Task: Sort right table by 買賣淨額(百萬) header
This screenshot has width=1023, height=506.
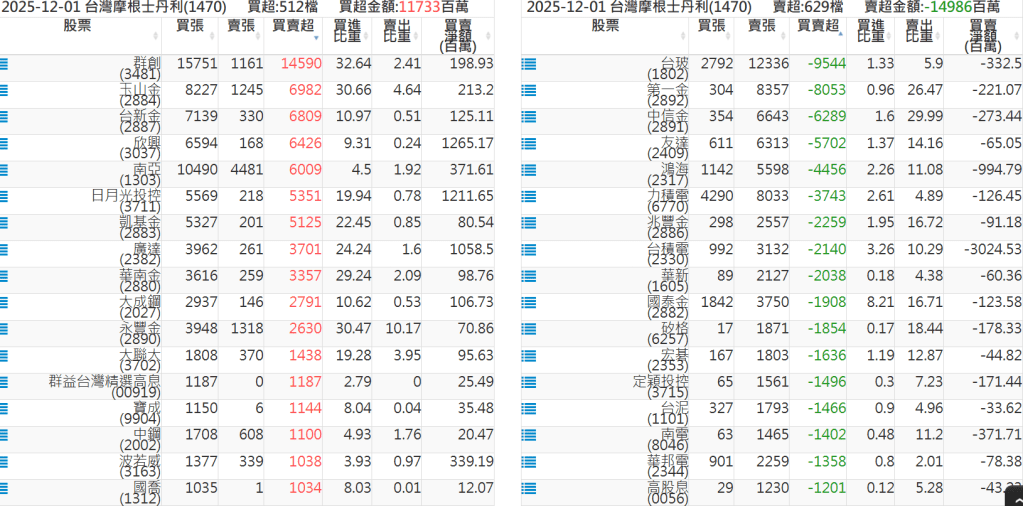Action: coord(983,34)
